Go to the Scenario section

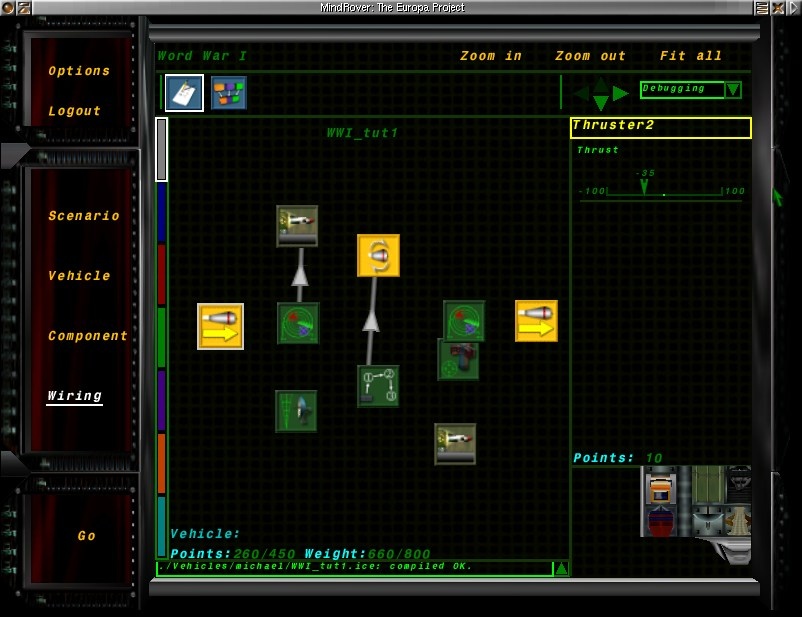coord(84,215)
